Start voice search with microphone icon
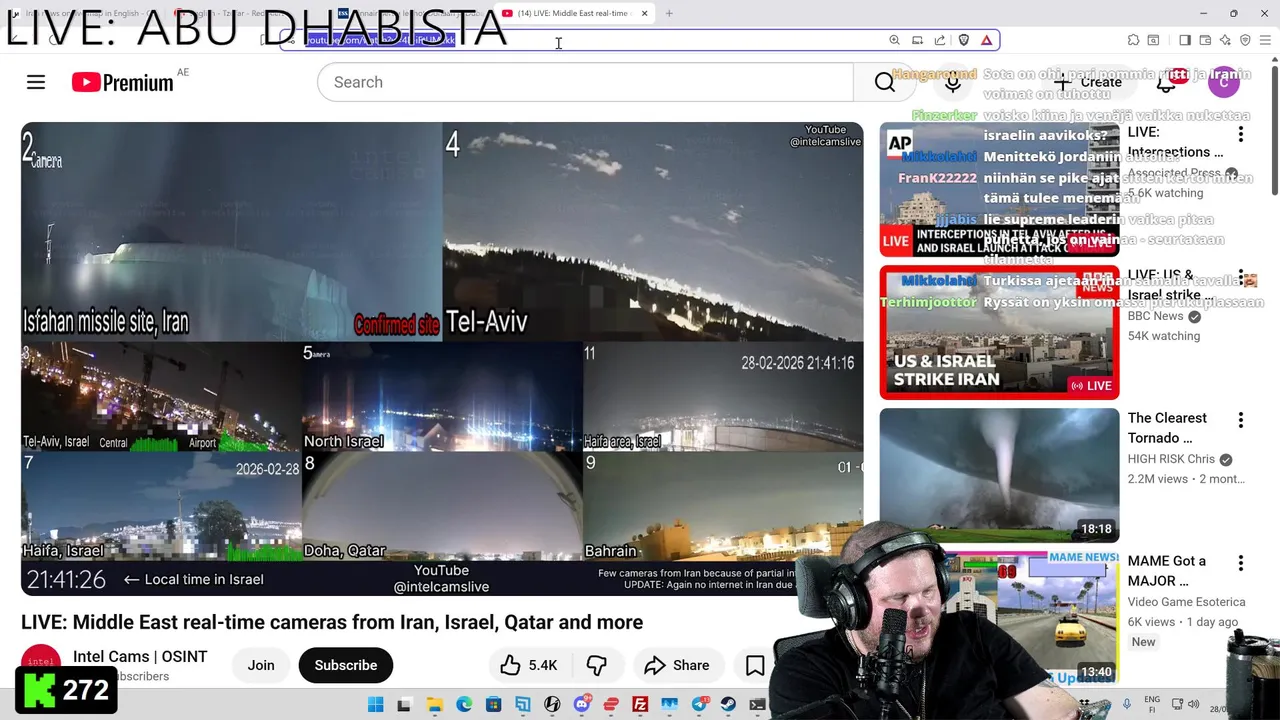Viewport: 1280px width, 720px height. point(952,82)
